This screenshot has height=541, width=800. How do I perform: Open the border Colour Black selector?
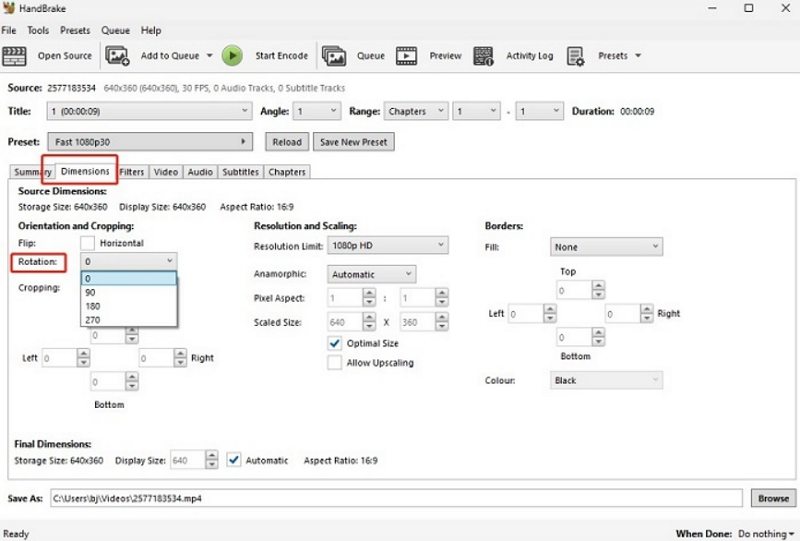[606, 380]
